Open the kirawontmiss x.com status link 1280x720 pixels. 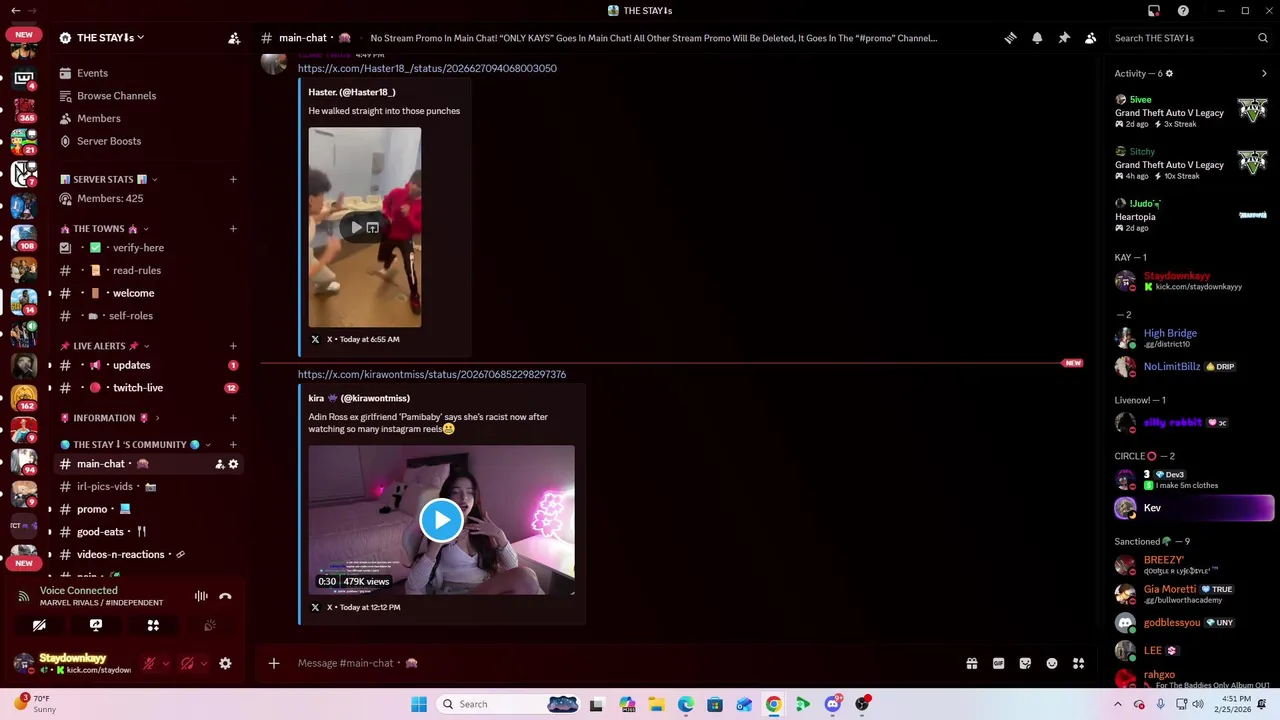[x=431, y=374]
